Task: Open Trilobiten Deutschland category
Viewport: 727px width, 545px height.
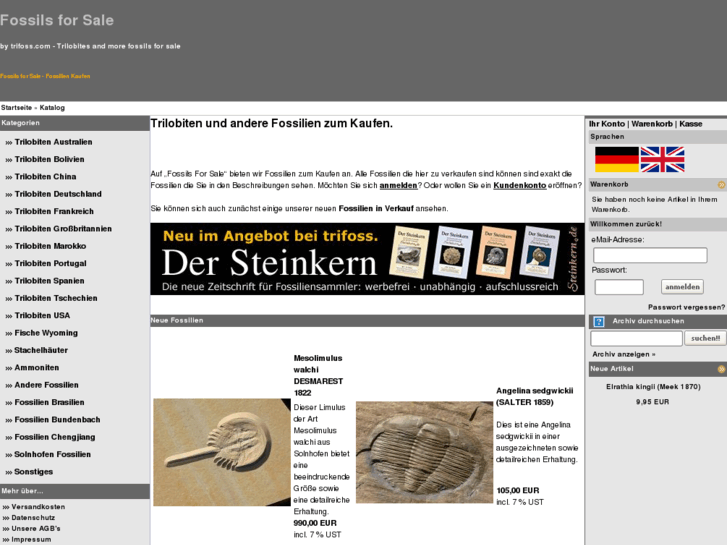Action: 58,194
